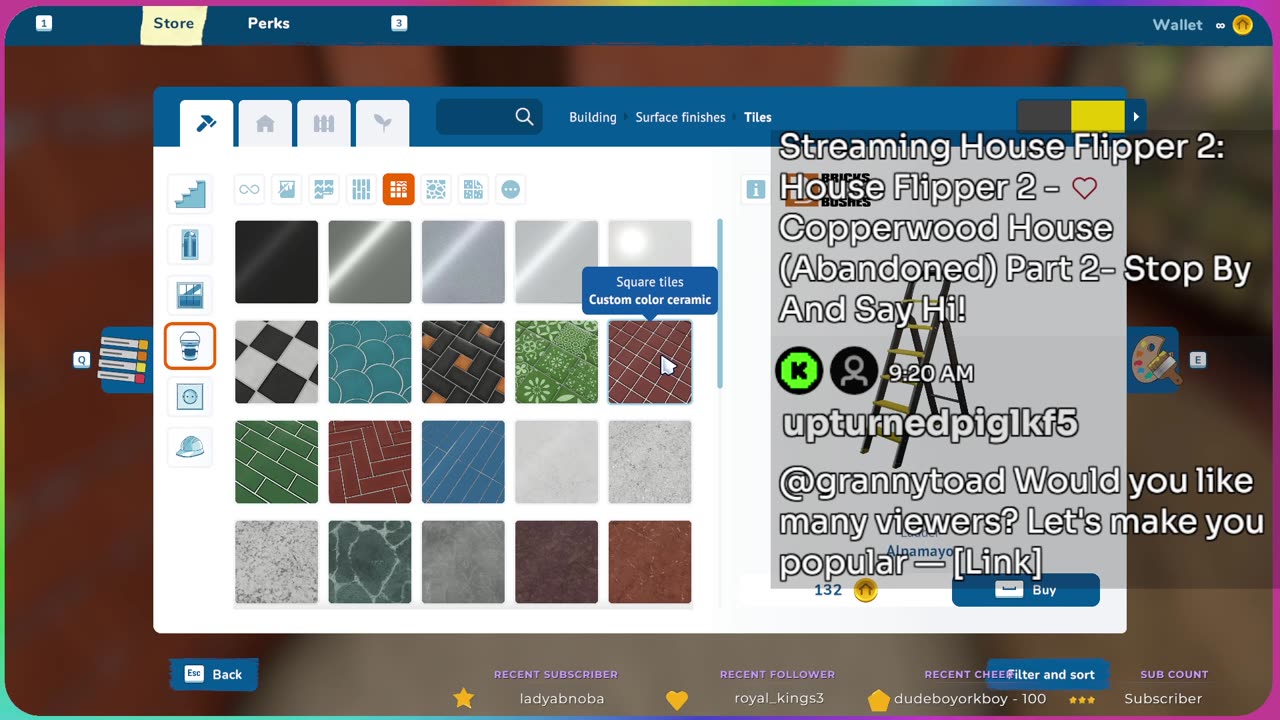Click the recent follower royal_kings3

[x=779, y=699]
